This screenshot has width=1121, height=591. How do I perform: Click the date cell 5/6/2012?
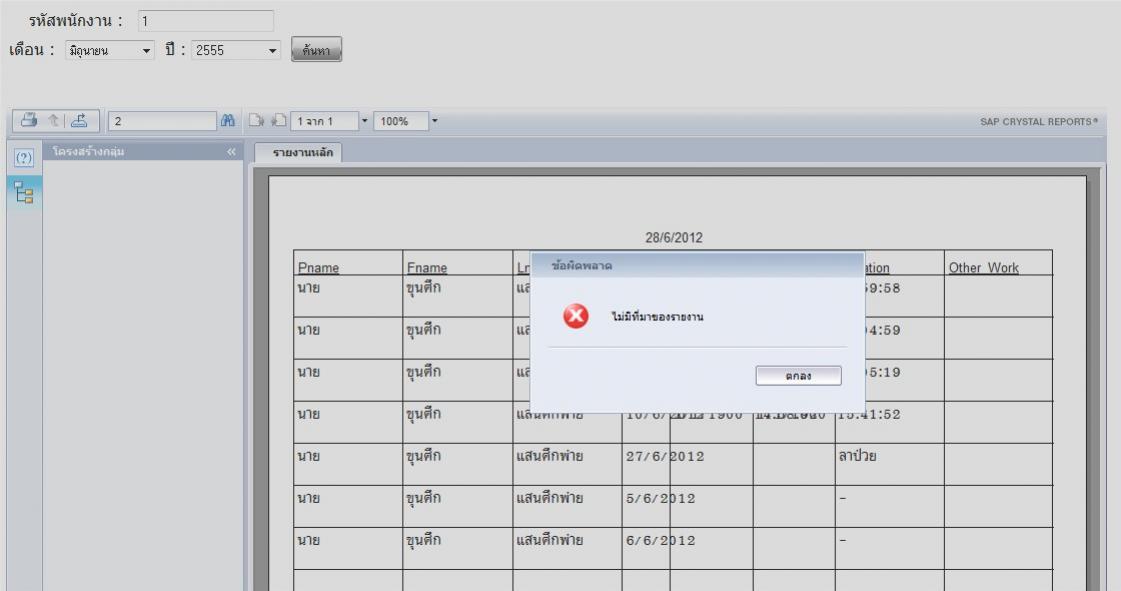[660, 498]
